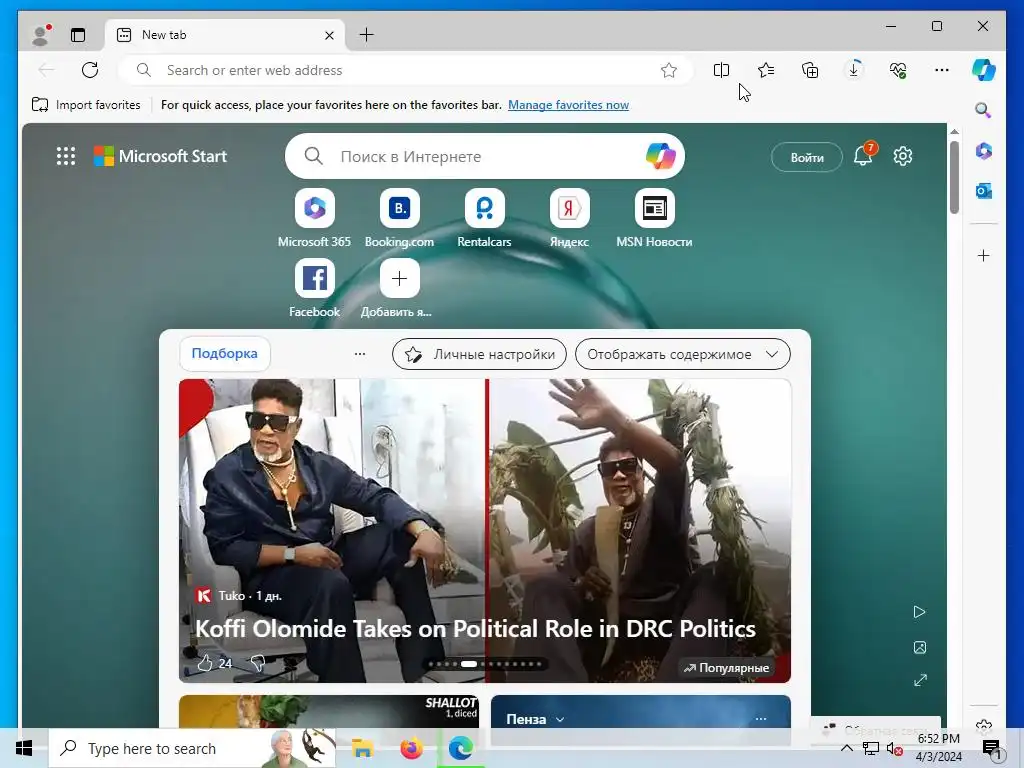Viewport: 1024px width, 768px height.
Task: Open split screen view
Action: point(722,70)
